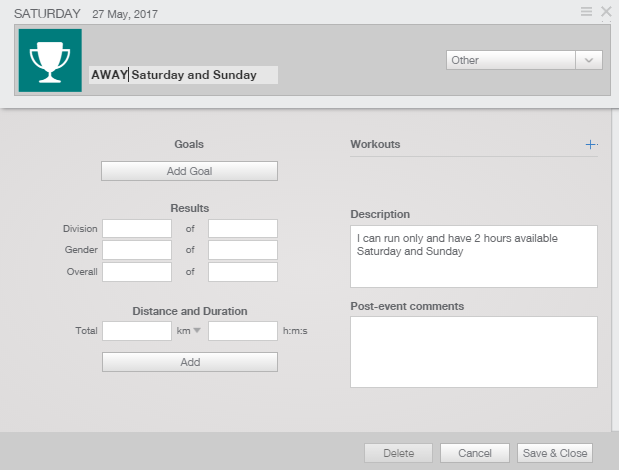Close the event dialog with X
Screen dimensions: 619x470
point(606,11)
